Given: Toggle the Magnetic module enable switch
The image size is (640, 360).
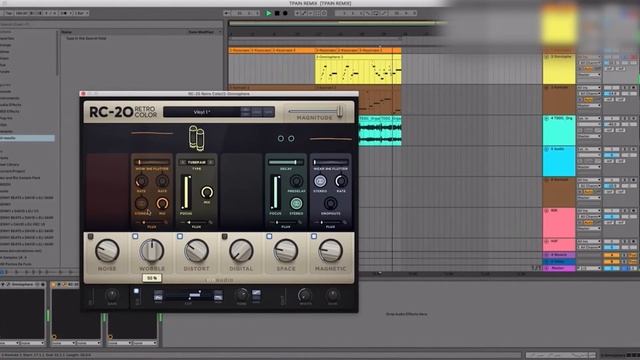Looking at the screenshot, I should 313,236.
